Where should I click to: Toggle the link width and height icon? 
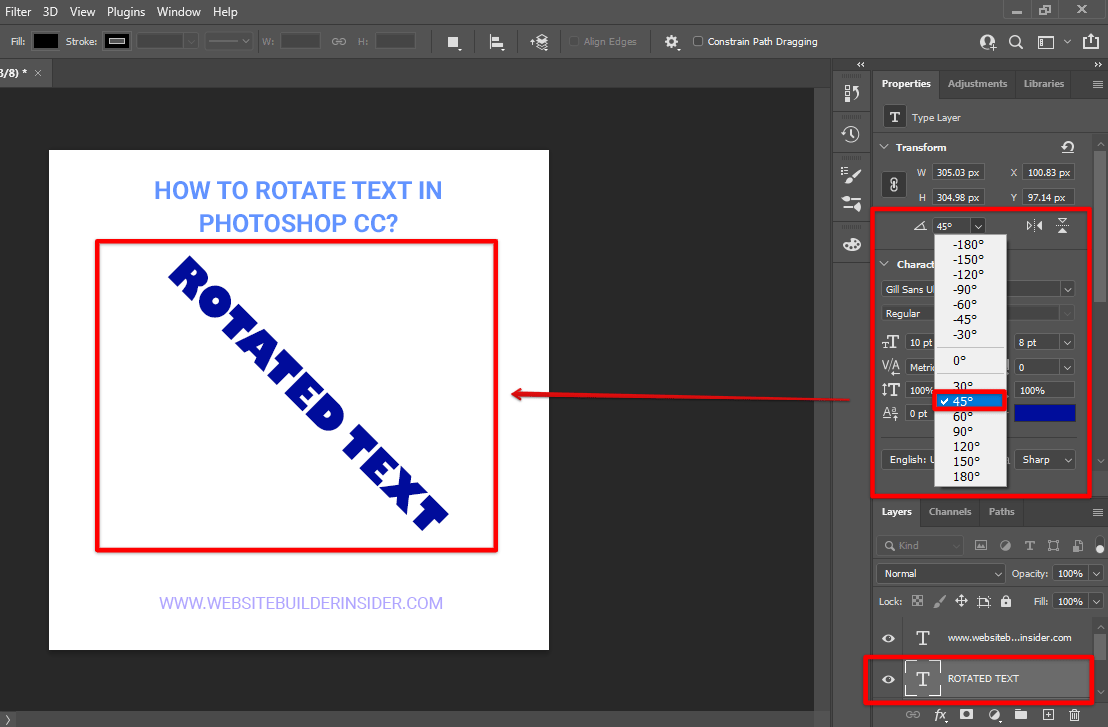894,184
